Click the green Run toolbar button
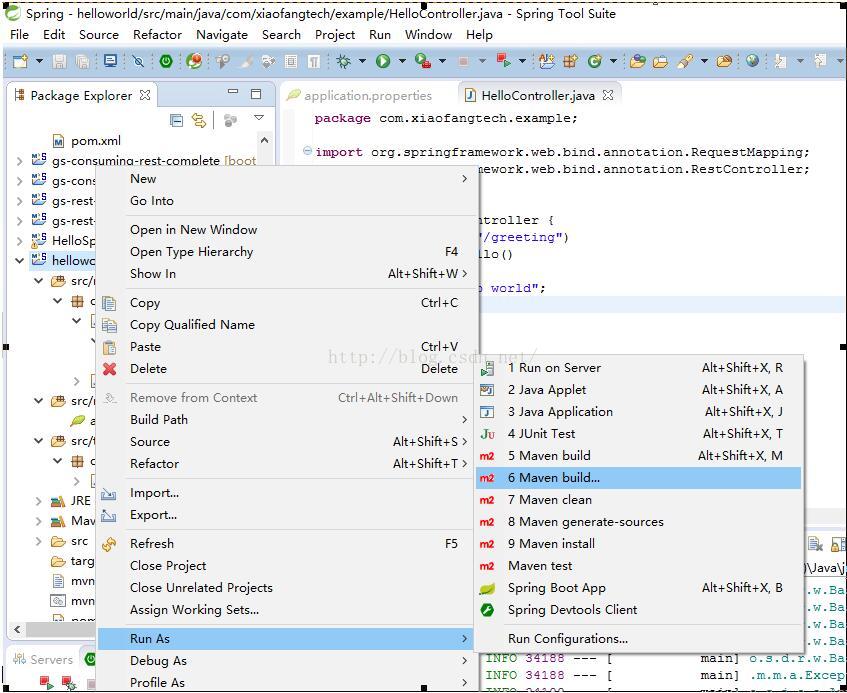Viewport: 847px width, 693px height. (x=383, y=61)
